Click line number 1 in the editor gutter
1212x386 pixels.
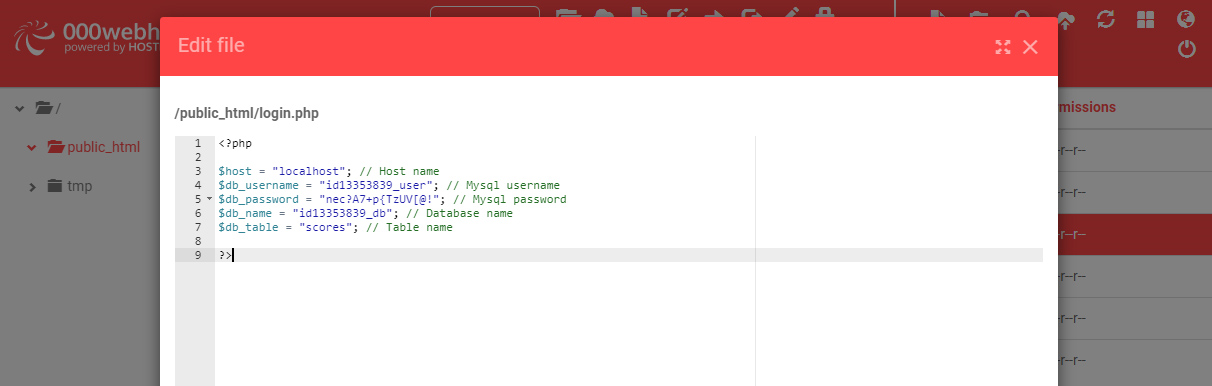click(x=198, y=143)
